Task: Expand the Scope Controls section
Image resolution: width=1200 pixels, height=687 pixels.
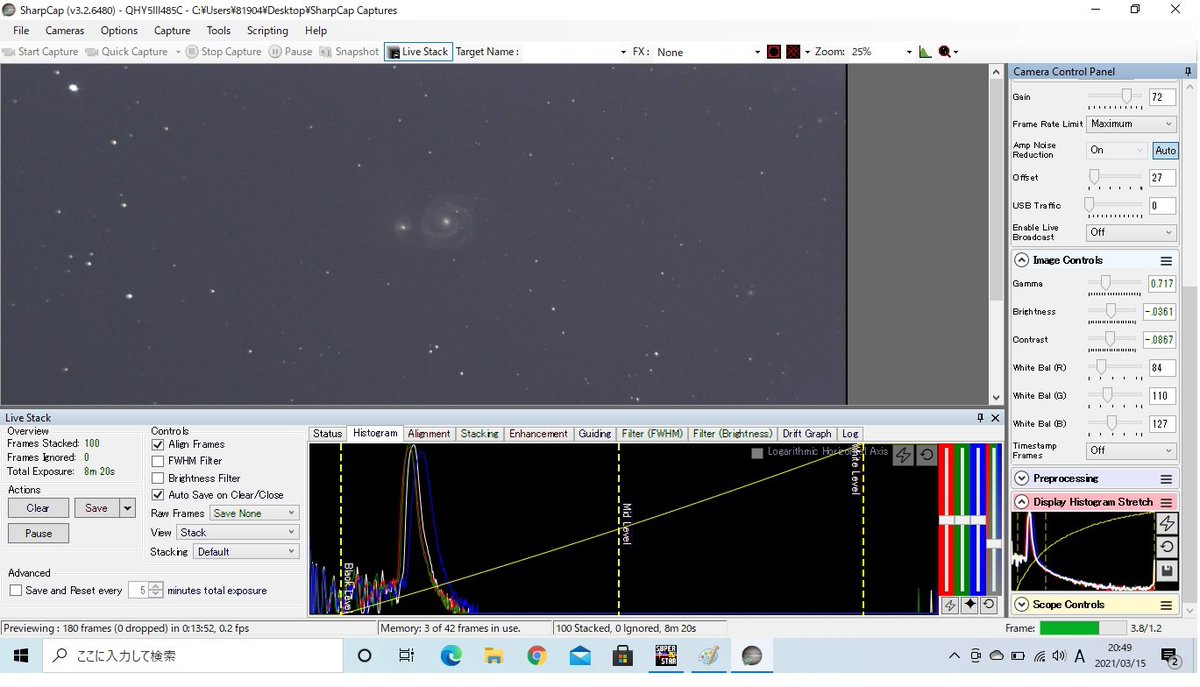Action: point(1022,605)
